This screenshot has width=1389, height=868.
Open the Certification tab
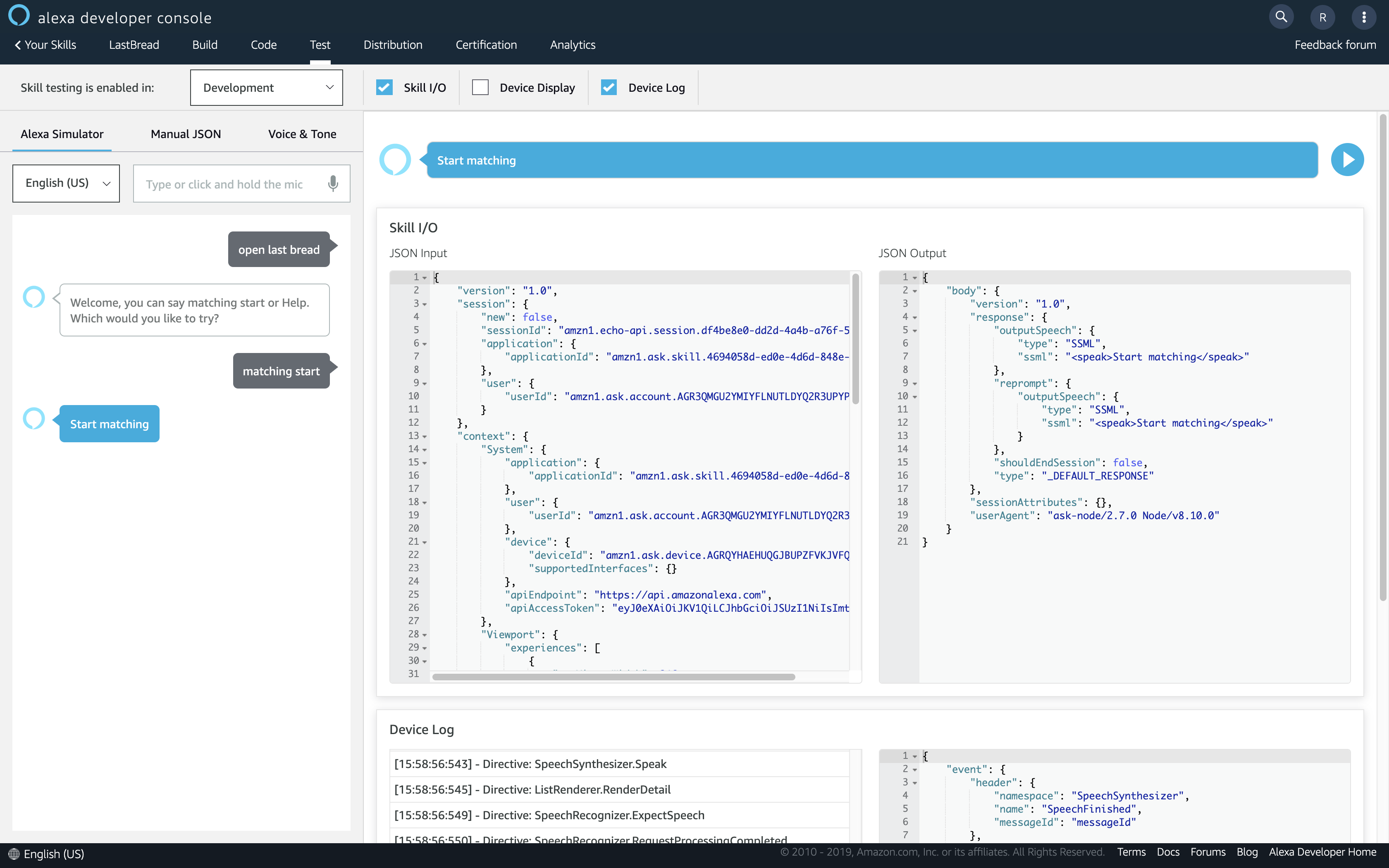486,45
